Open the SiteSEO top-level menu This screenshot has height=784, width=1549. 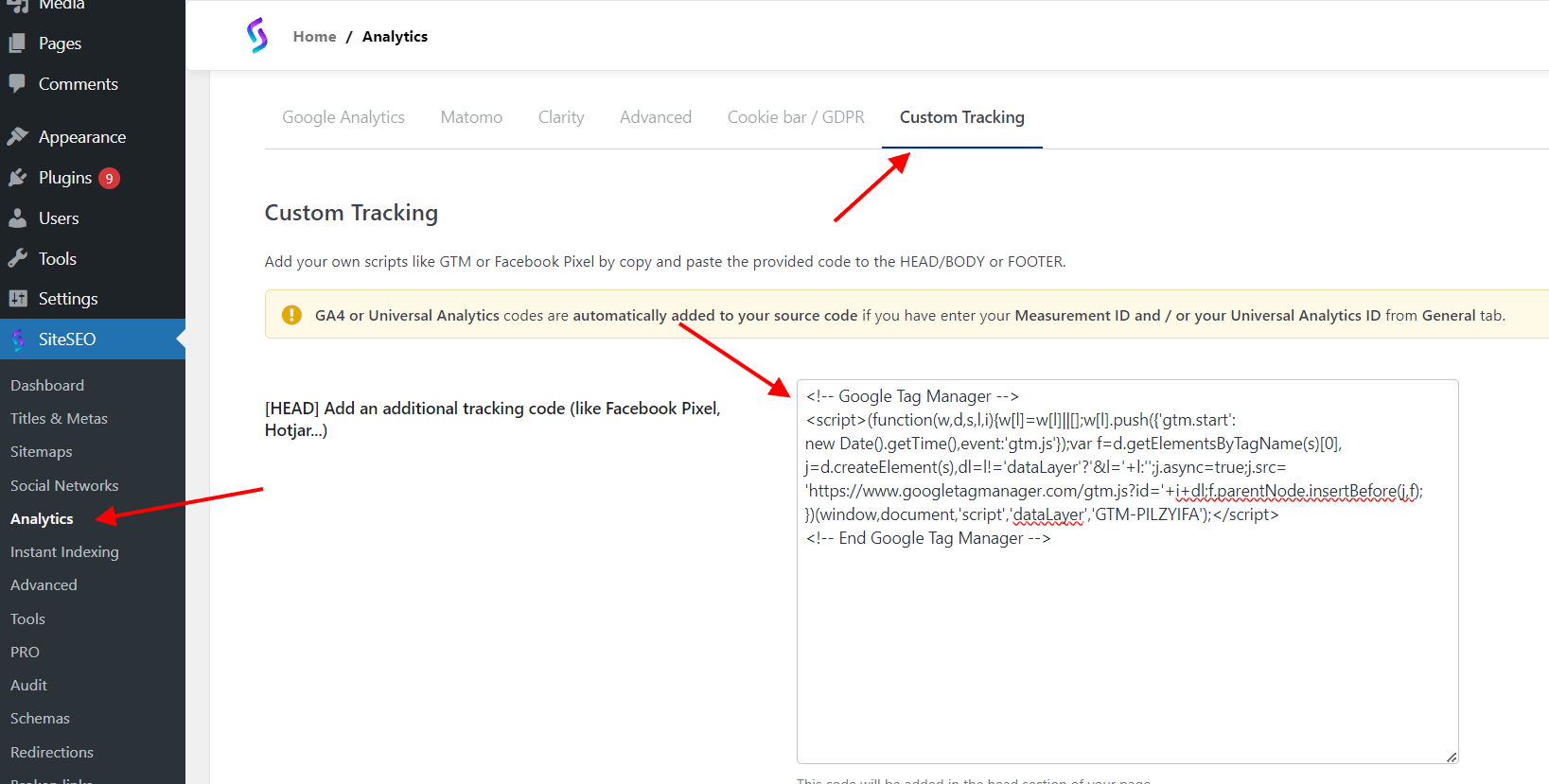[93, 339]
